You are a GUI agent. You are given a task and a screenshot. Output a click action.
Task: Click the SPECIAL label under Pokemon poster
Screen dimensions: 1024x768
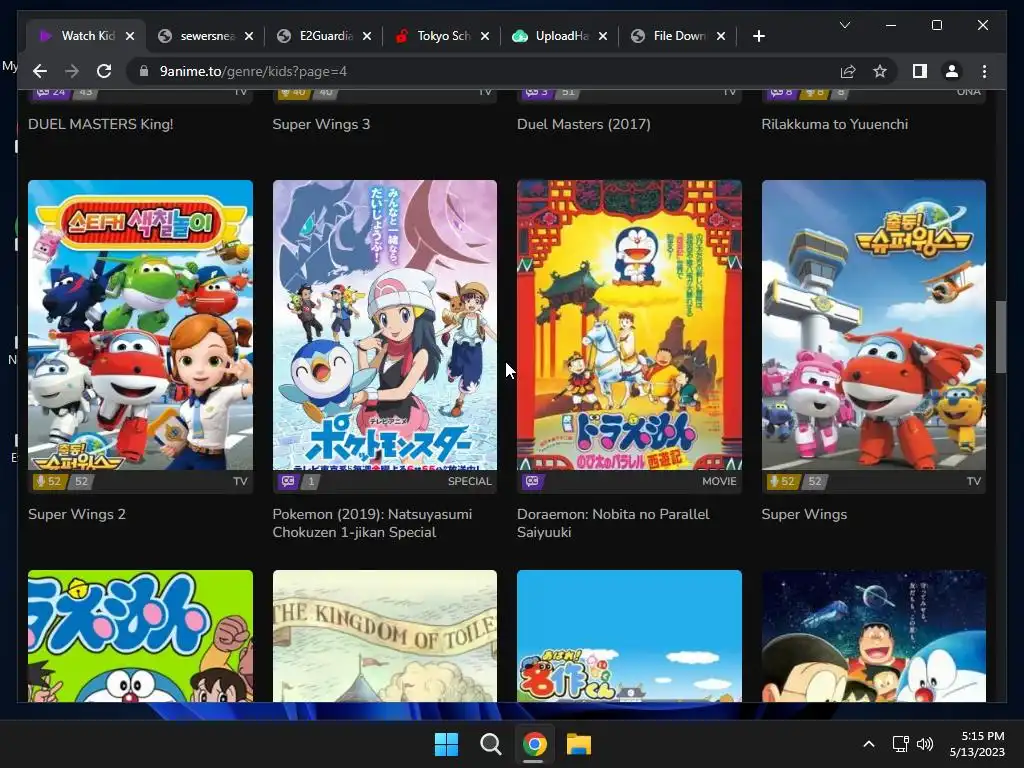click(x=470, y=481)
